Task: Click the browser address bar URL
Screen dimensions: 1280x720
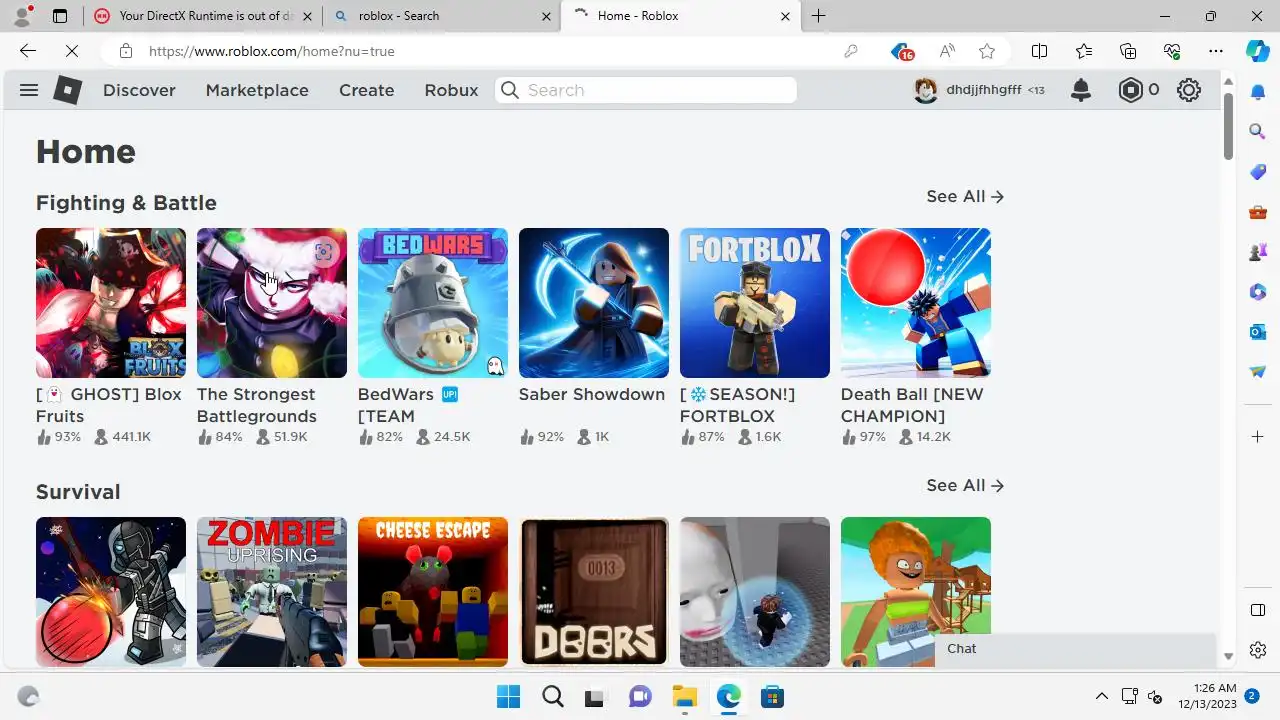Action: click(x=271, y=51)
